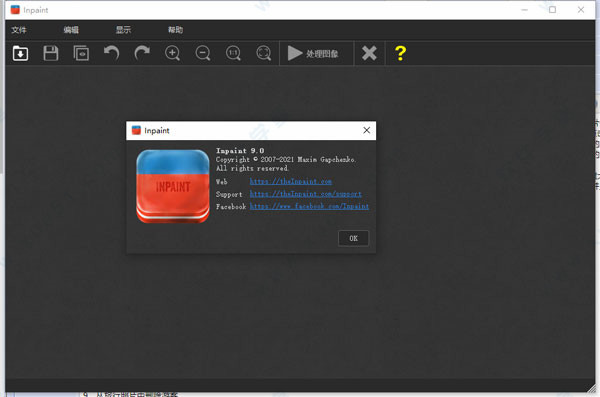Image resolution: width=600 pixels, height=397 pixels.
Task: Visit the Facebook Inpaint page link
Action: tap(310, 206)
